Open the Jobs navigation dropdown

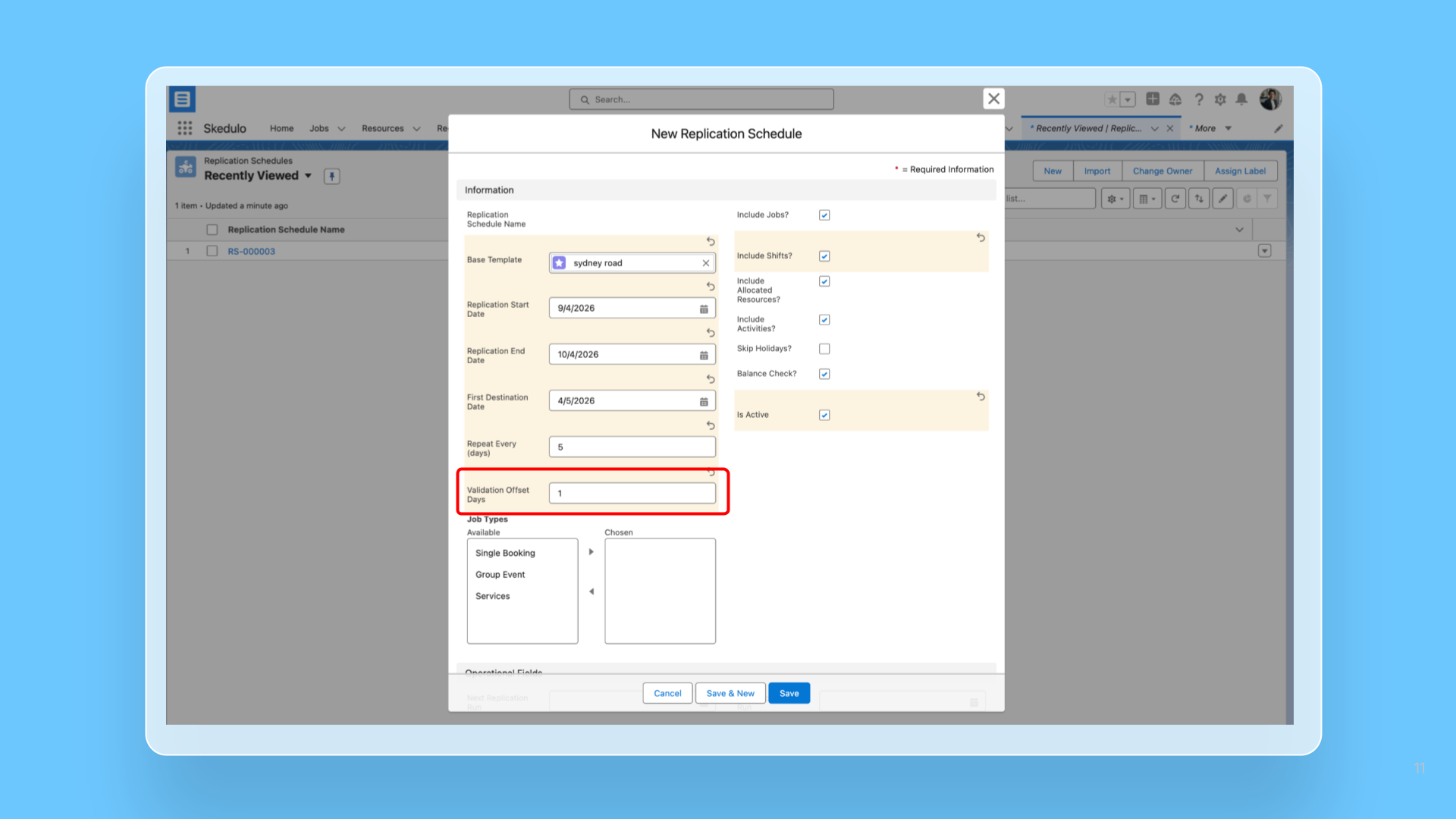coord(341,129)
